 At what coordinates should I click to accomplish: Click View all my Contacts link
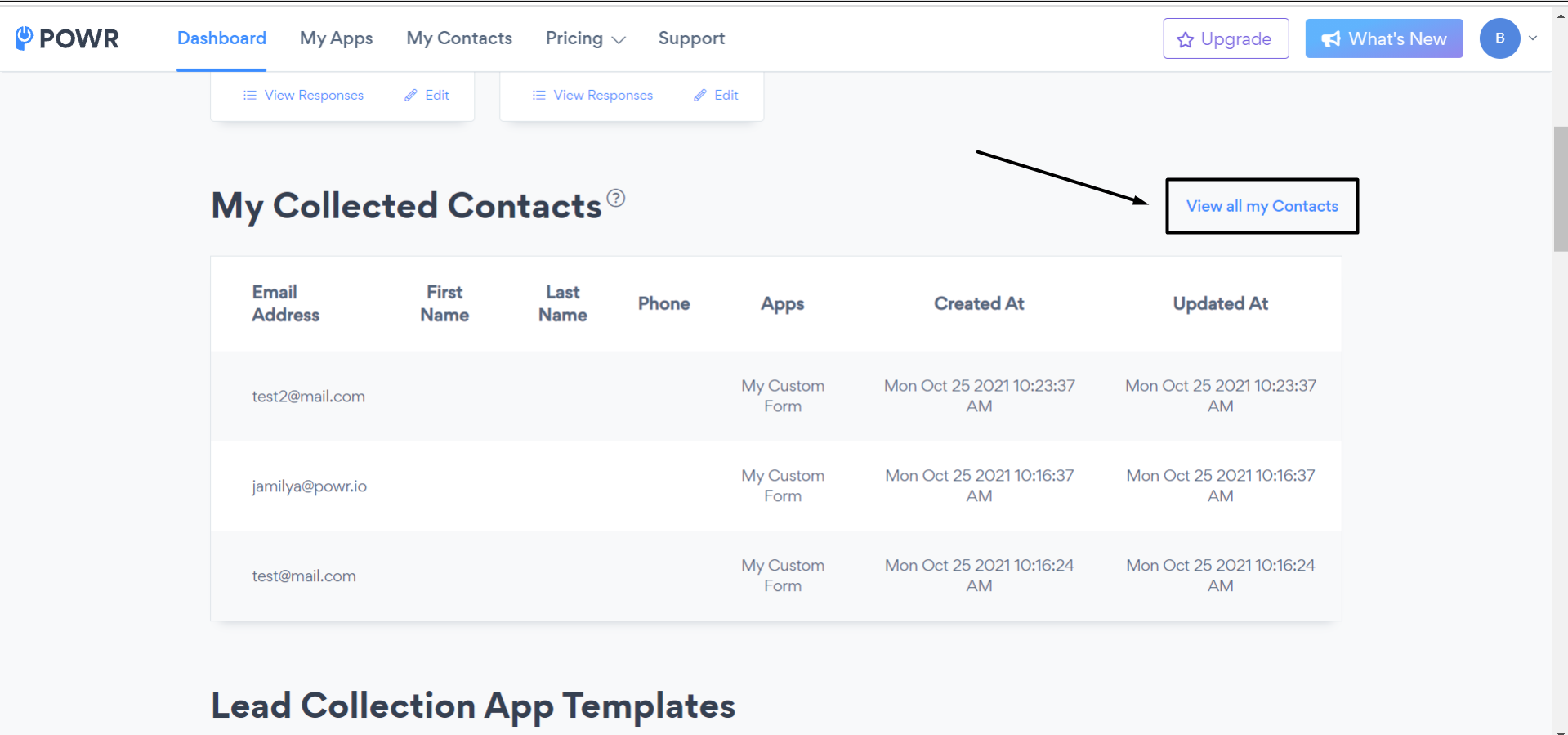point(1262,206)
